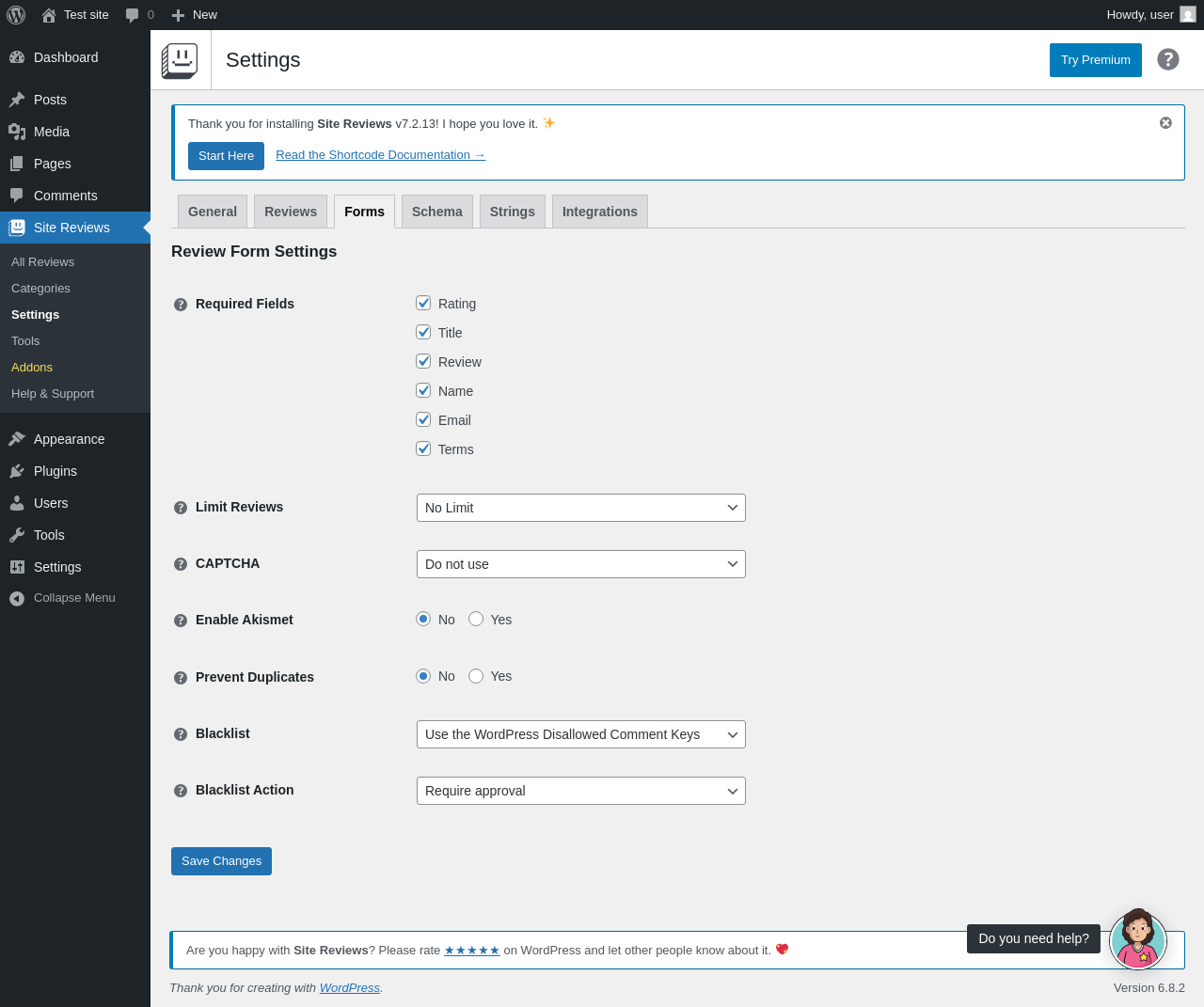Open the Test site home icon
This screenshot has height=1007, width=1204.
[x=49, y=15]
